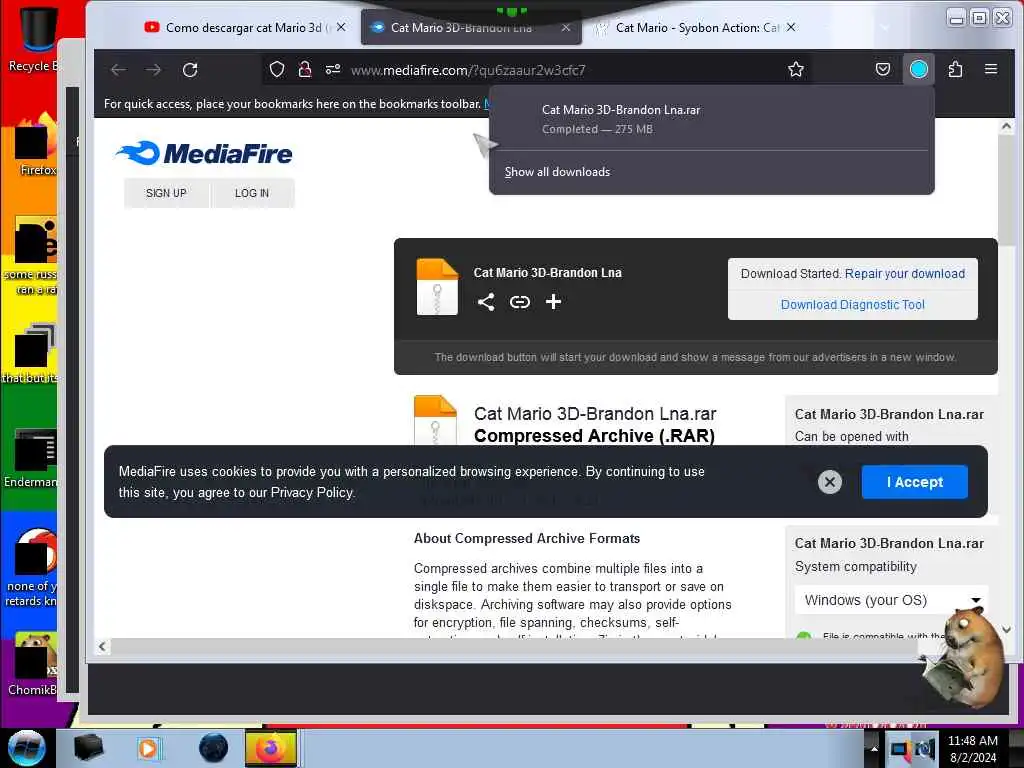Open the media player taskbar icon
The height and width of the screenshot is (768, 1024).
click(x=148, y=748)
